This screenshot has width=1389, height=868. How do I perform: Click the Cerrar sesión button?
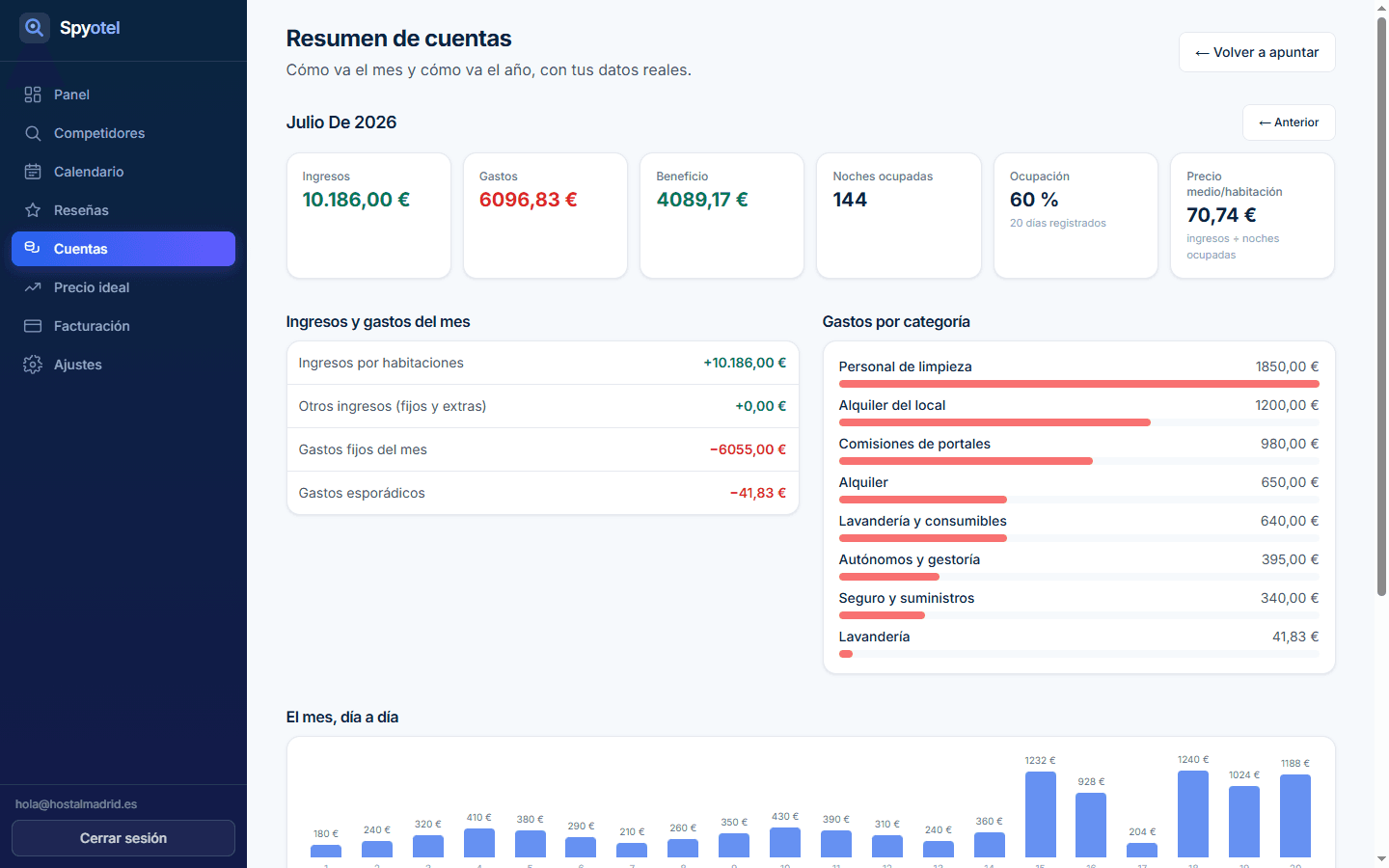click(x=123, y=838)
